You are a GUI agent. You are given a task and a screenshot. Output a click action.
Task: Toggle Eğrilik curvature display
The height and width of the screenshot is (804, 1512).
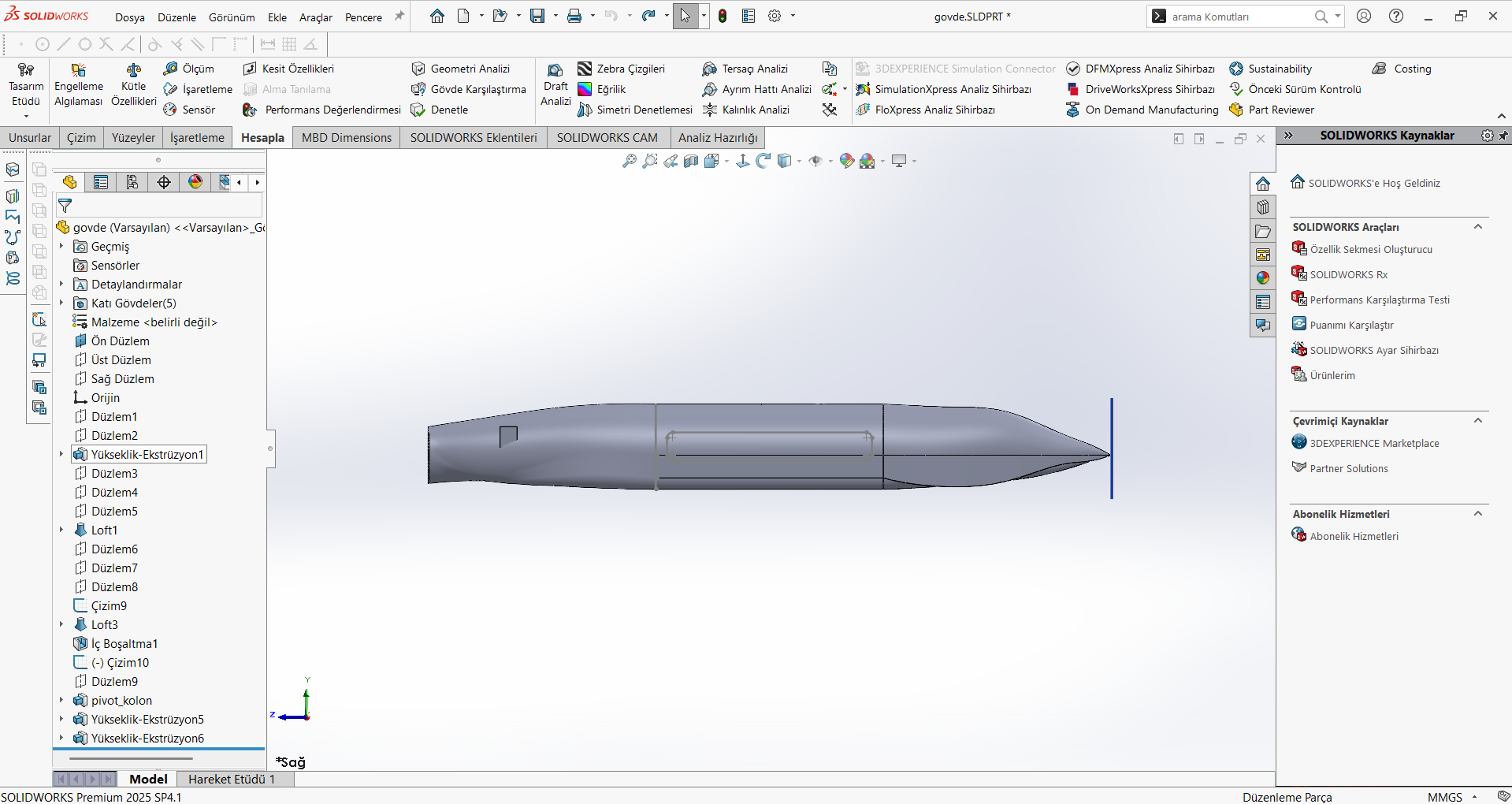tap(602, 89)
